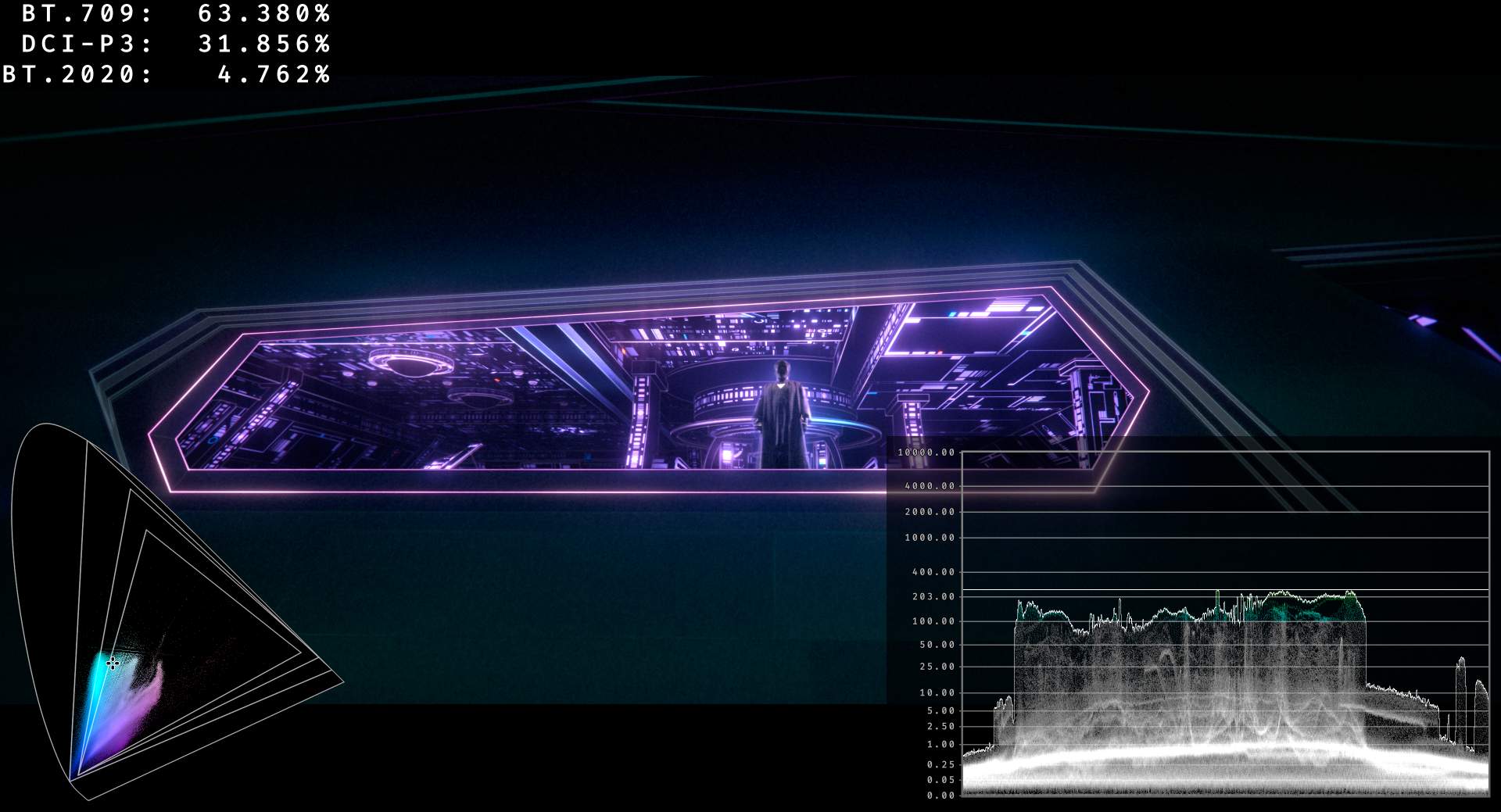Click the 50.00 nit waveform scale label

tap(937, 645)
